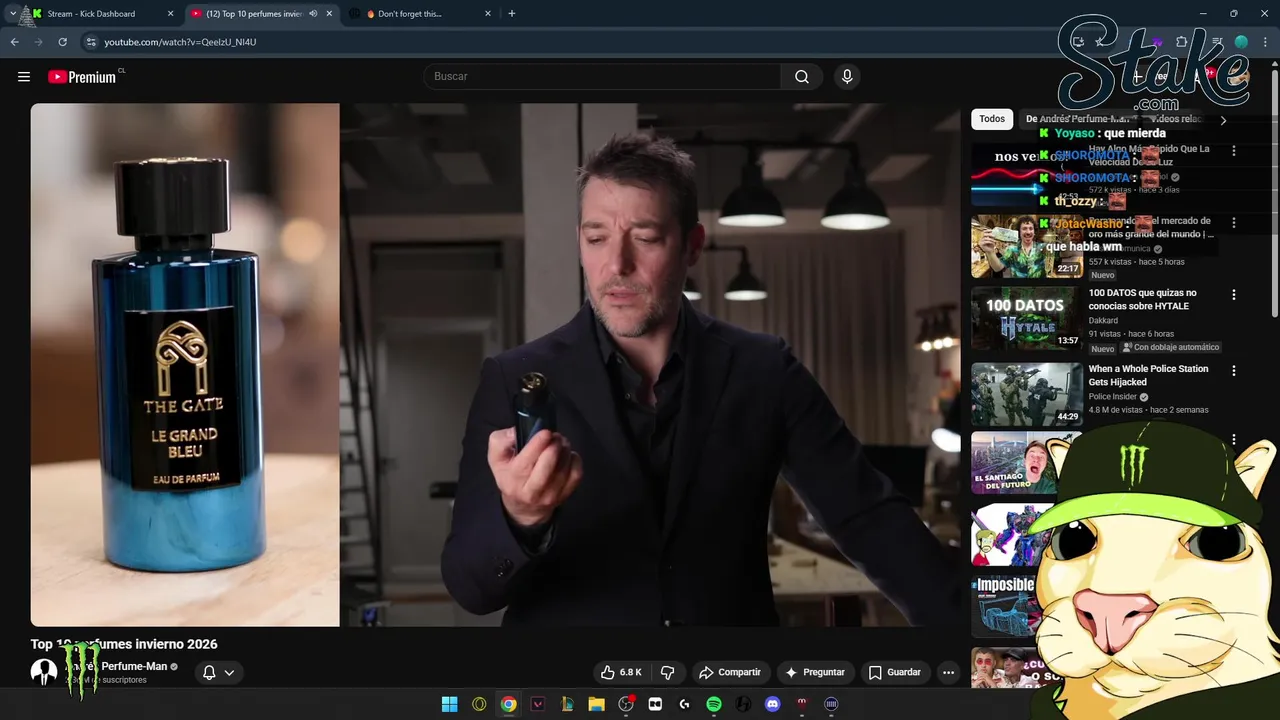Open Google Chrome from the taskbar
Screen dimensions: 1280x720
click(x=508, y=704)
